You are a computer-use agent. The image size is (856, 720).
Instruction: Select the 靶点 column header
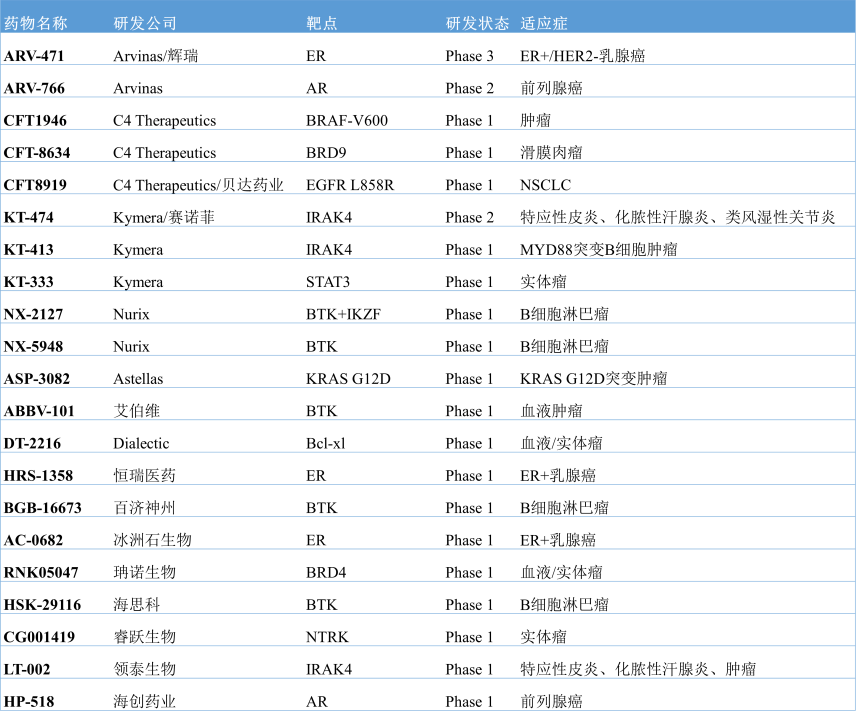pyautogui.click(x=322, y=23)
